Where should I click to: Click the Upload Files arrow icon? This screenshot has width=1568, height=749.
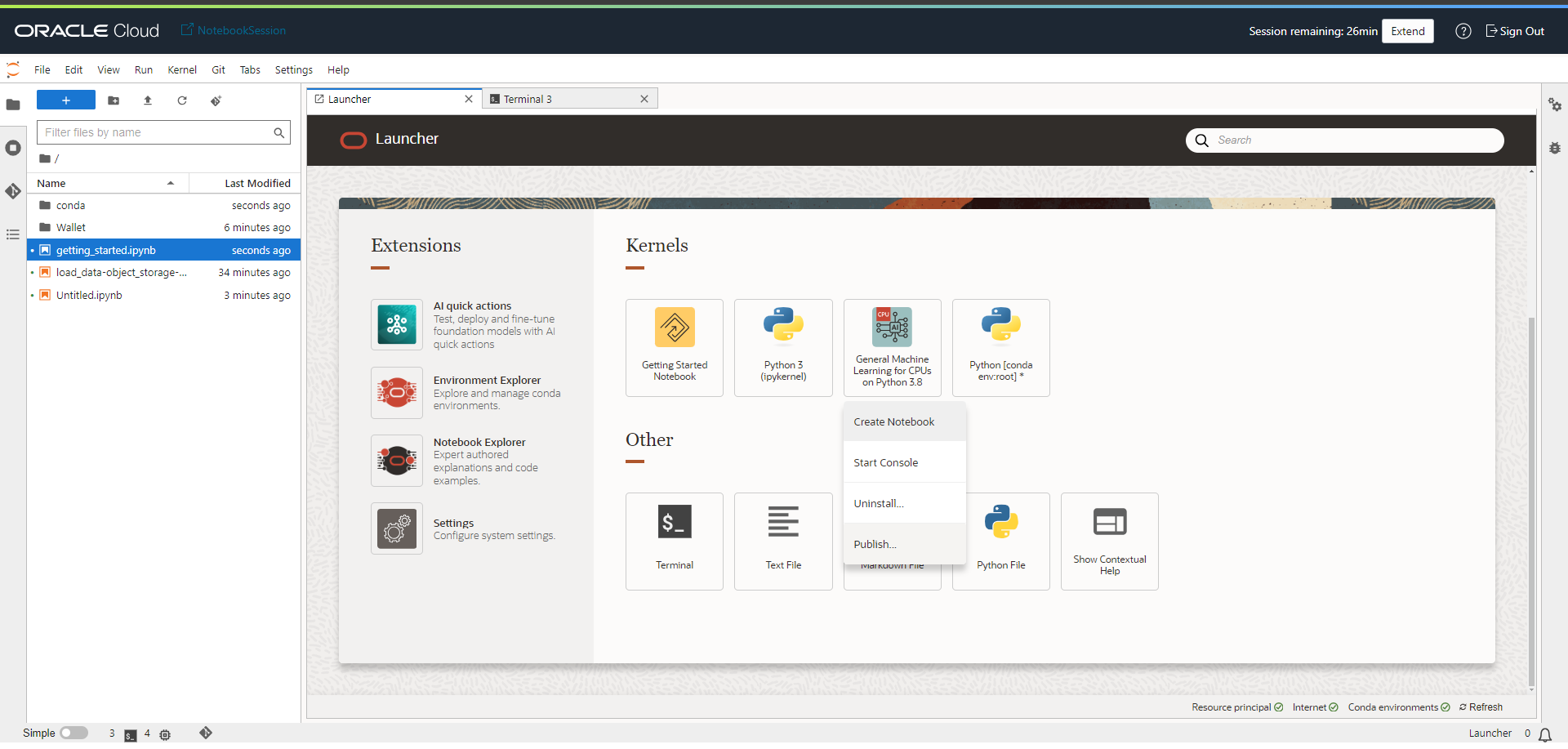coord(148,100)
